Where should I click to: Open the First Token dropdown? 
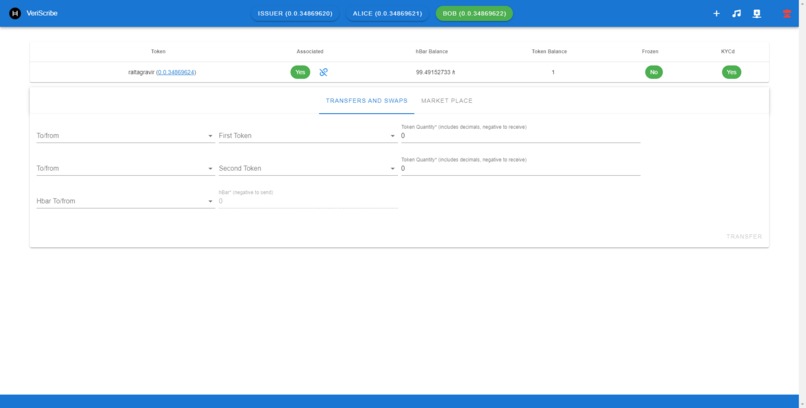coord(307,136)
